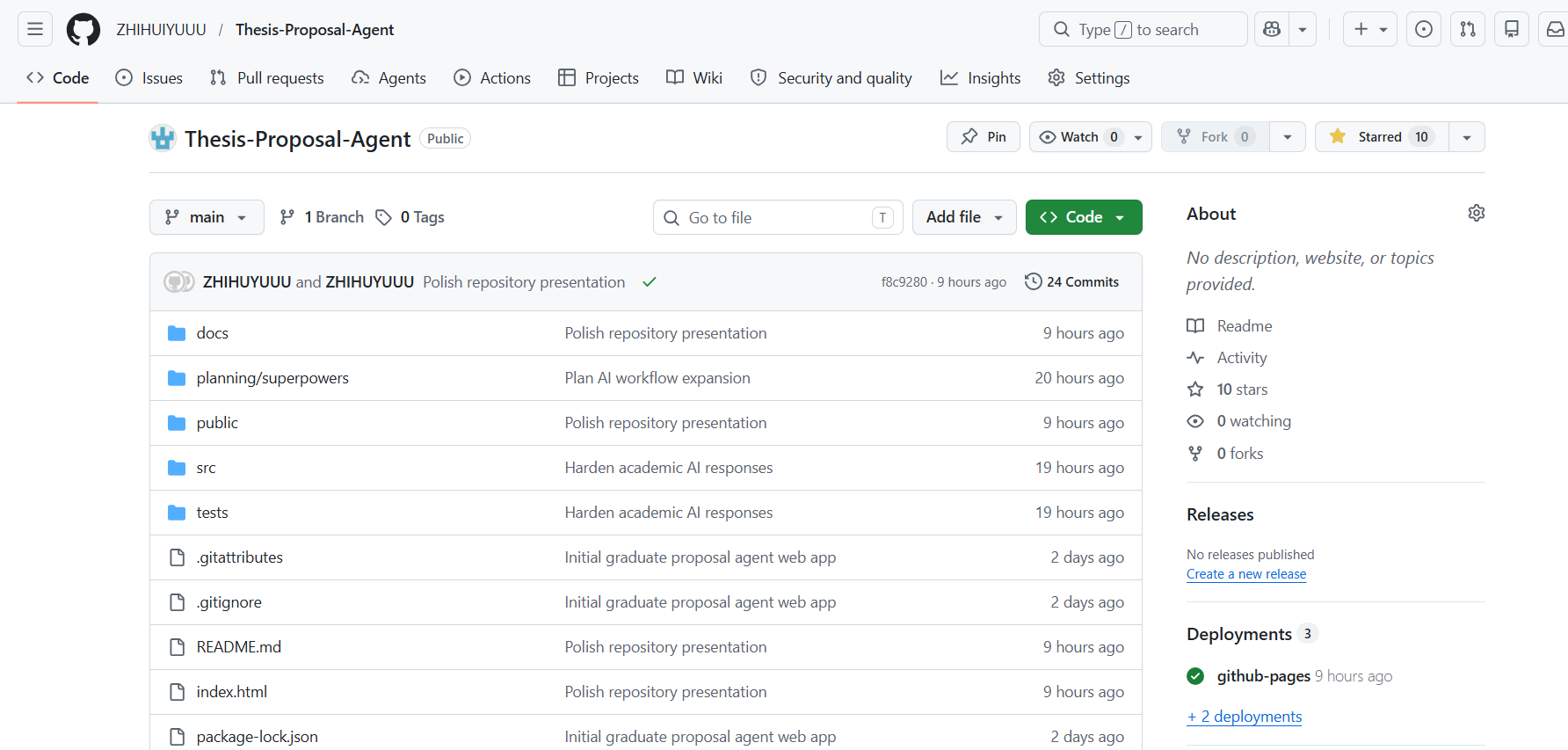The height and width of the screenshot is (750, 1568).
Task: Edit repository details gear in About
Action: pos(1477,213)
